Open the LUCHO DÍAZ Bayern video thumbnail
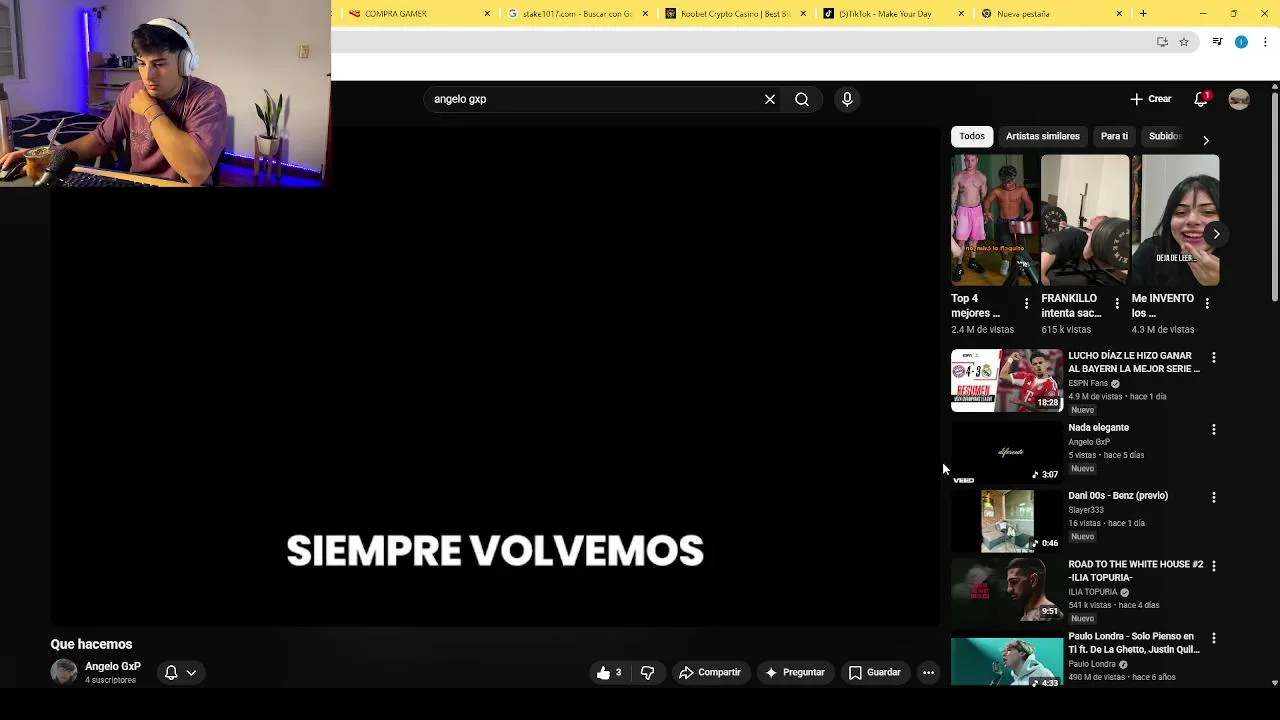Image resolution: width=1280 pixels, height=720 pixels. [x=1006, y=380]
